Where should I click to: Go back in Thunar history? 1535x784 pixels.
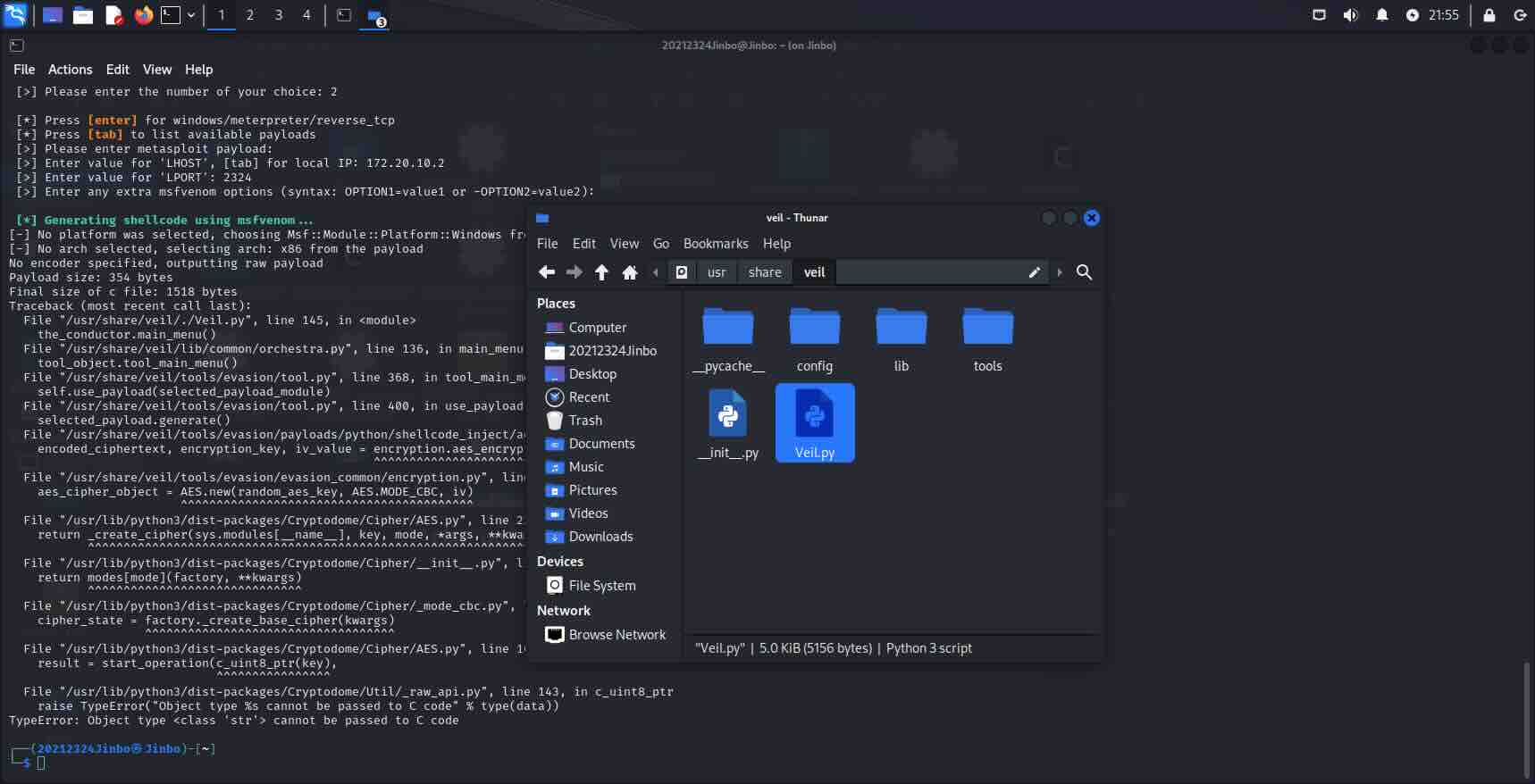coord(547,272)
